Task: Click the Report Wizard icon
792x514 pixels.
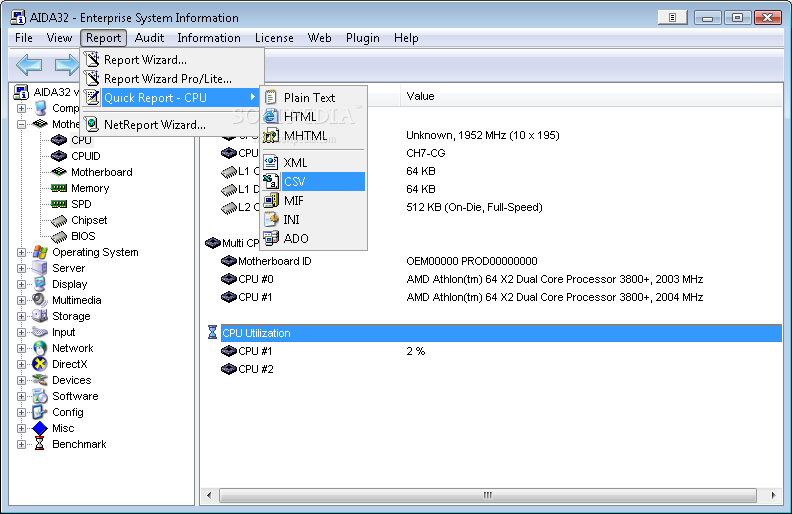Action: [92, 60]
